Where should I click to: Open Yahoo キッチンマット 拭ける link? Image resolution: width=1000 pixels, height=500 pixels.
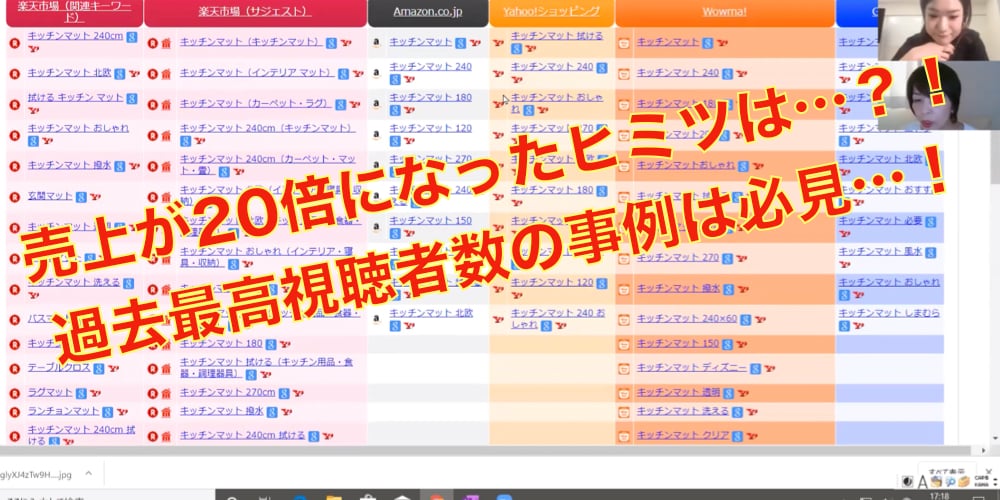[x=557, y=36]
